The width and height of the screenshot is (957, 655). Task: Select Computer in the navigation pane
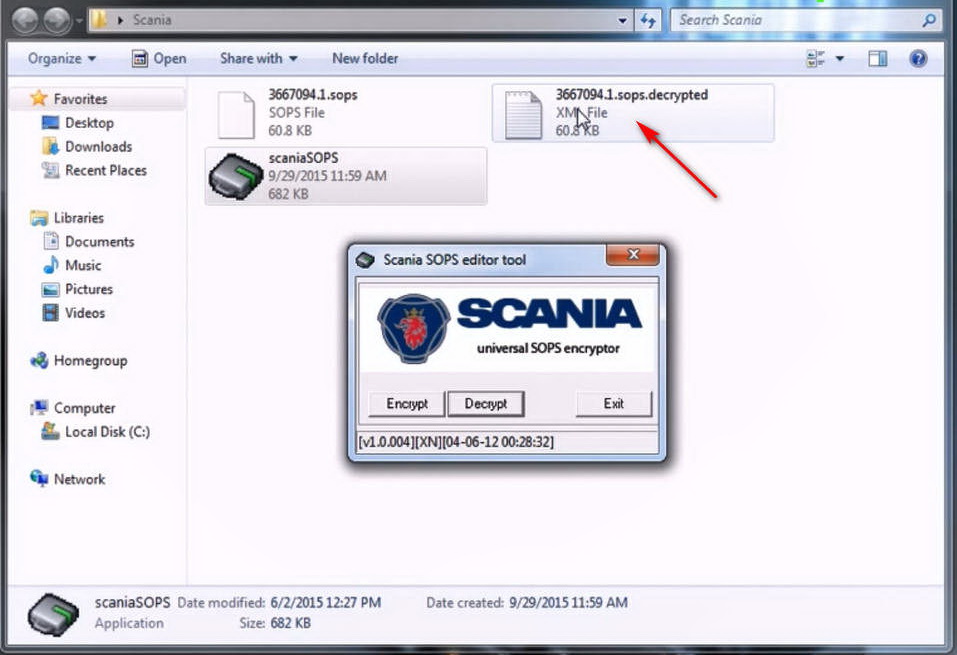(84, 408)
